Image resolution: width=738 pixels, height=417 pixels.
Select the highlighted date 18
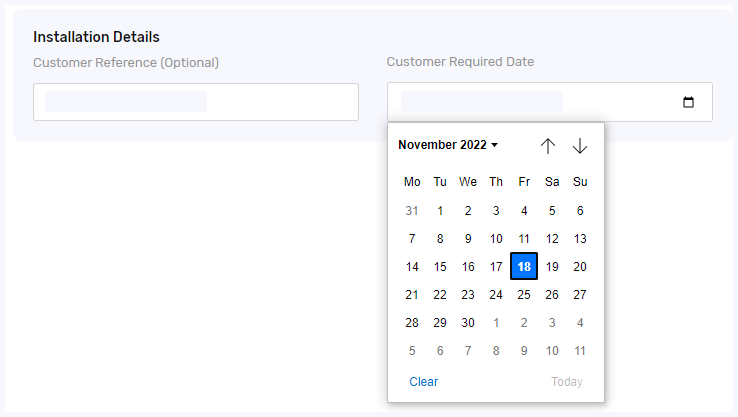pyautogui.click(x=524, y=266)
